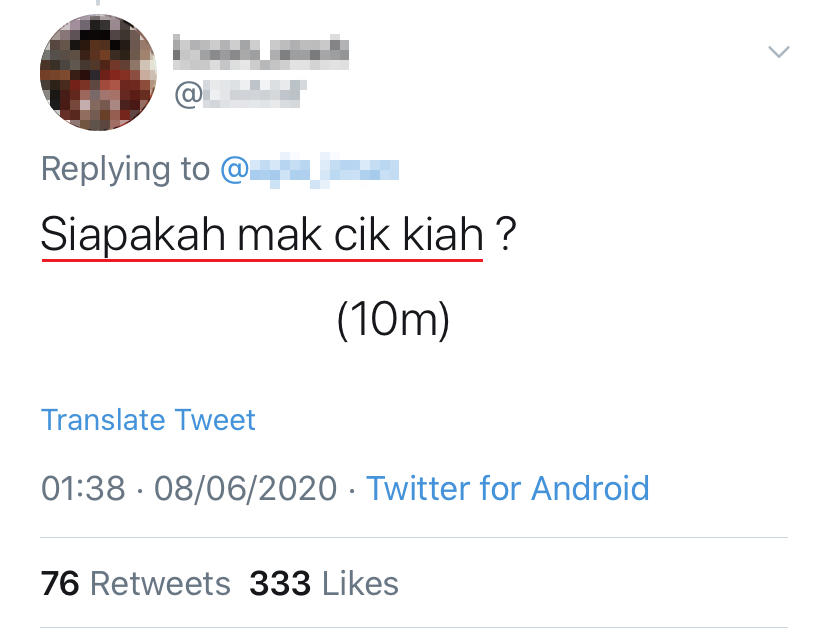This screenshot has width=828, height=633.
Task: Click the "Retweets" label
Action: pyautogui.click(x=160, y=583)
